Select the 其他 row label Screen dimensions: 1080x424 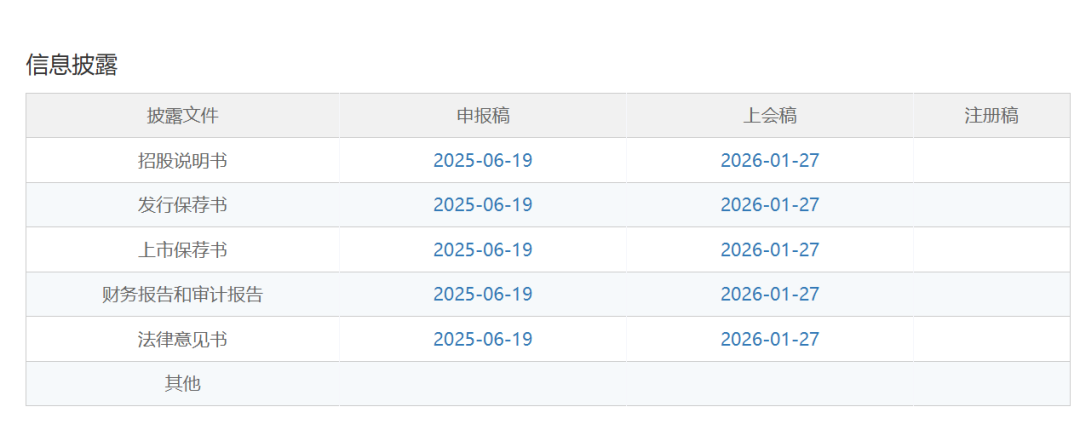tap(183, 383)
